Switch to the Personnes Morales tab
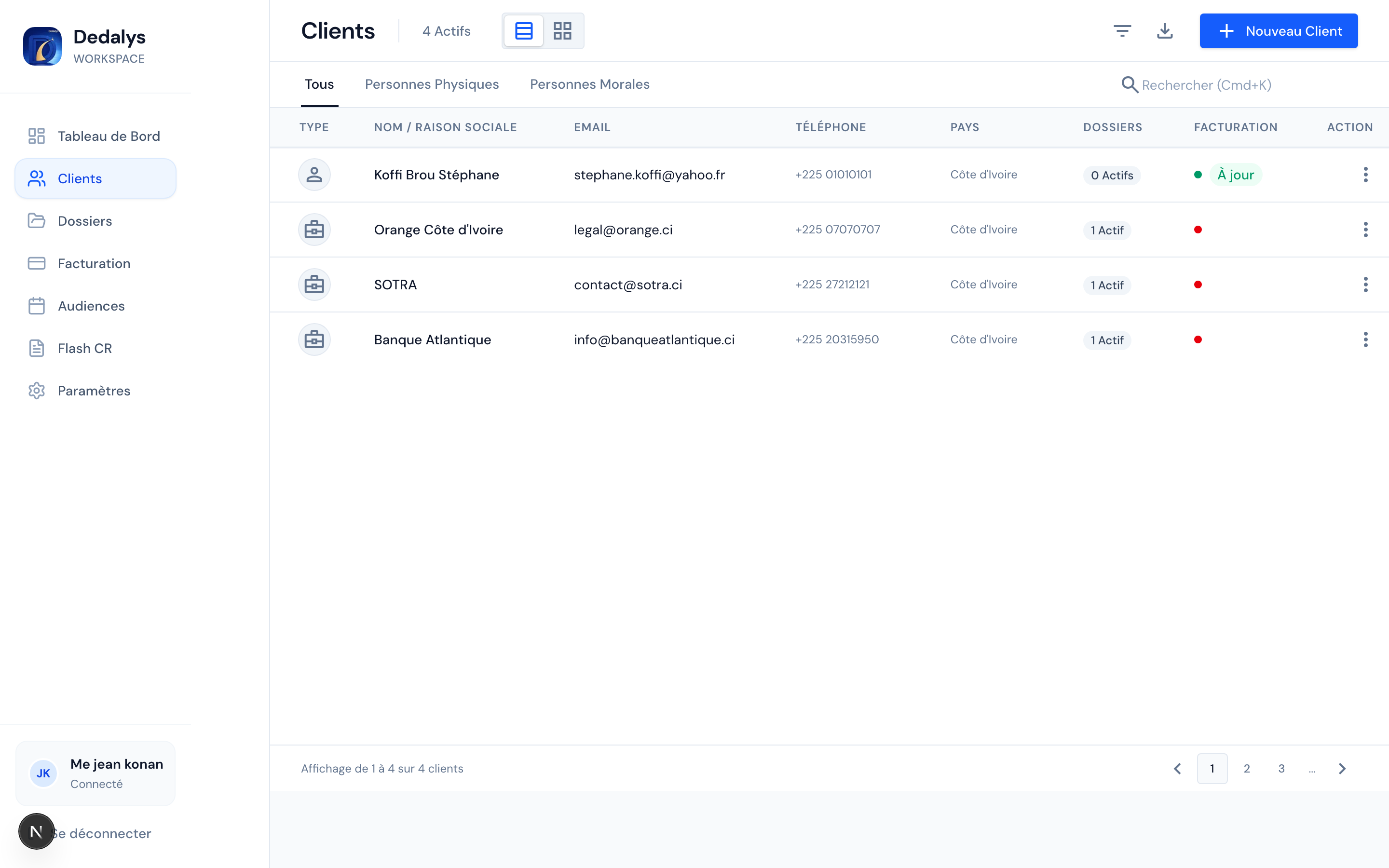The width and height of the screenshot is (1389, 868). (x=589, y=84)
